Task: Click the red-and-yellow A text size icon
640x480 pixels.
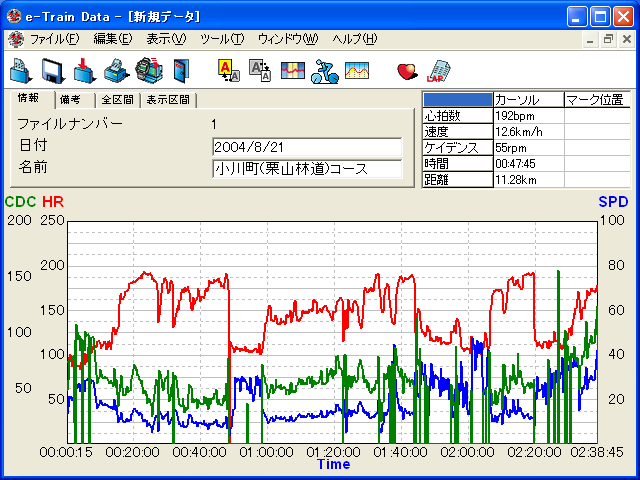Action: coord(227,70)
